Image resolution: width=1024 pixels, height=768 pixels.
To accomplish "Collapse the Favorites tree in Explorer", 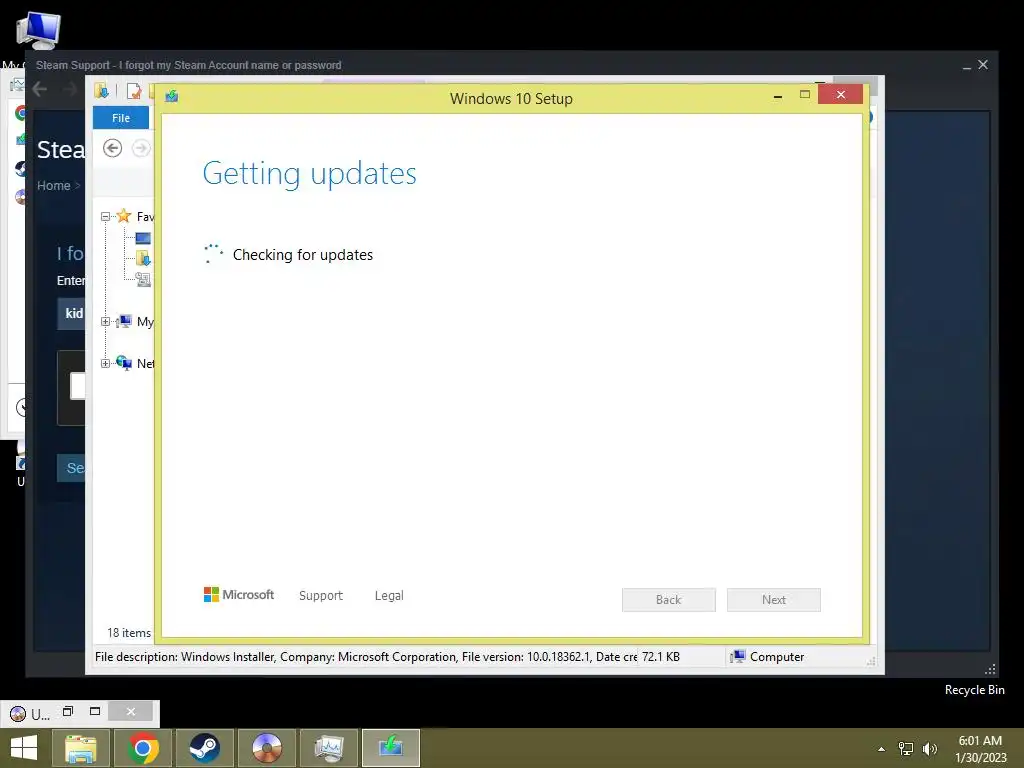I will 105,216.
